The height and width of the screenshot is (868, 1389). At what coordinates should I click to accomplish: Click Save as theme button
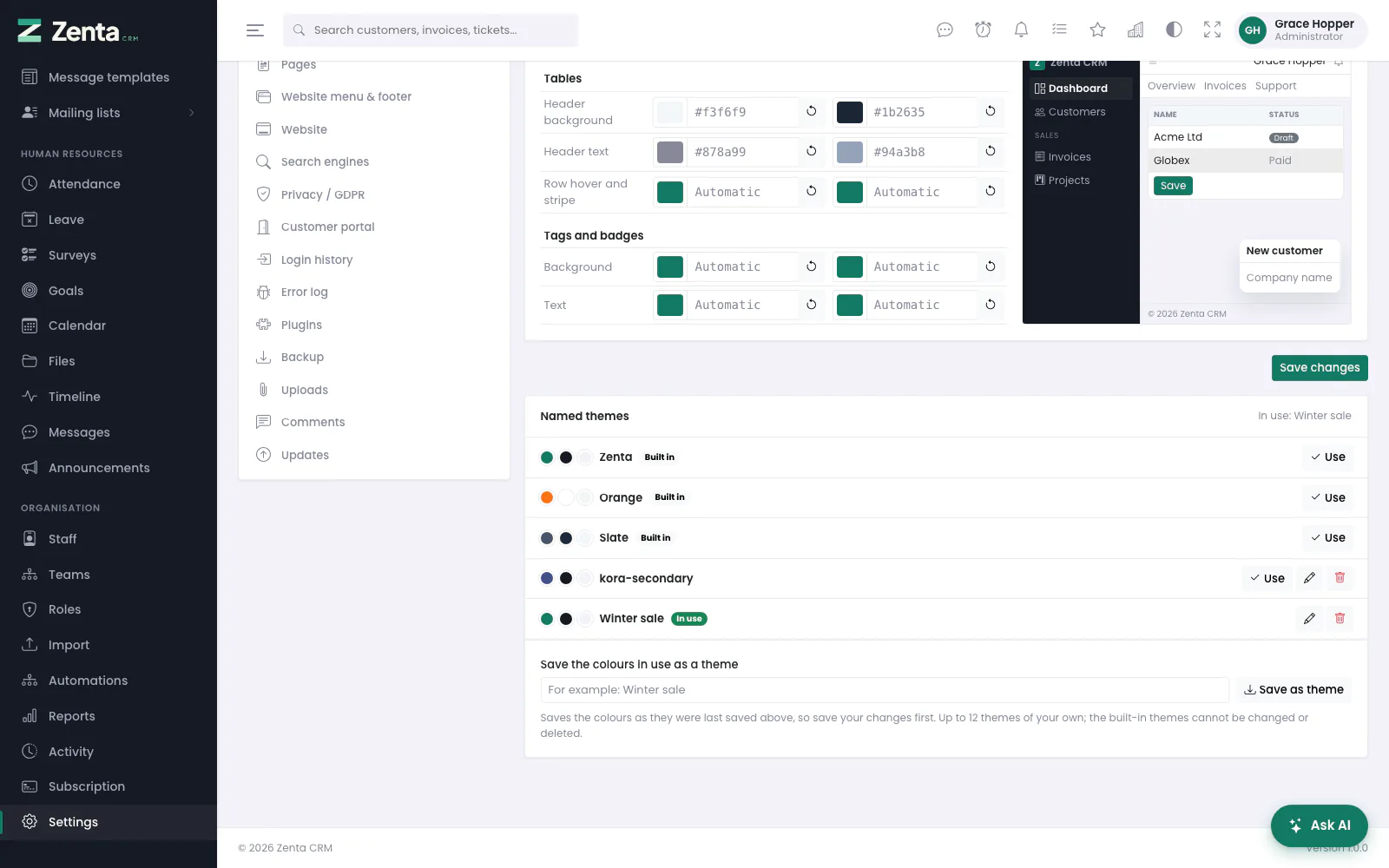(x=1294, y=690)
